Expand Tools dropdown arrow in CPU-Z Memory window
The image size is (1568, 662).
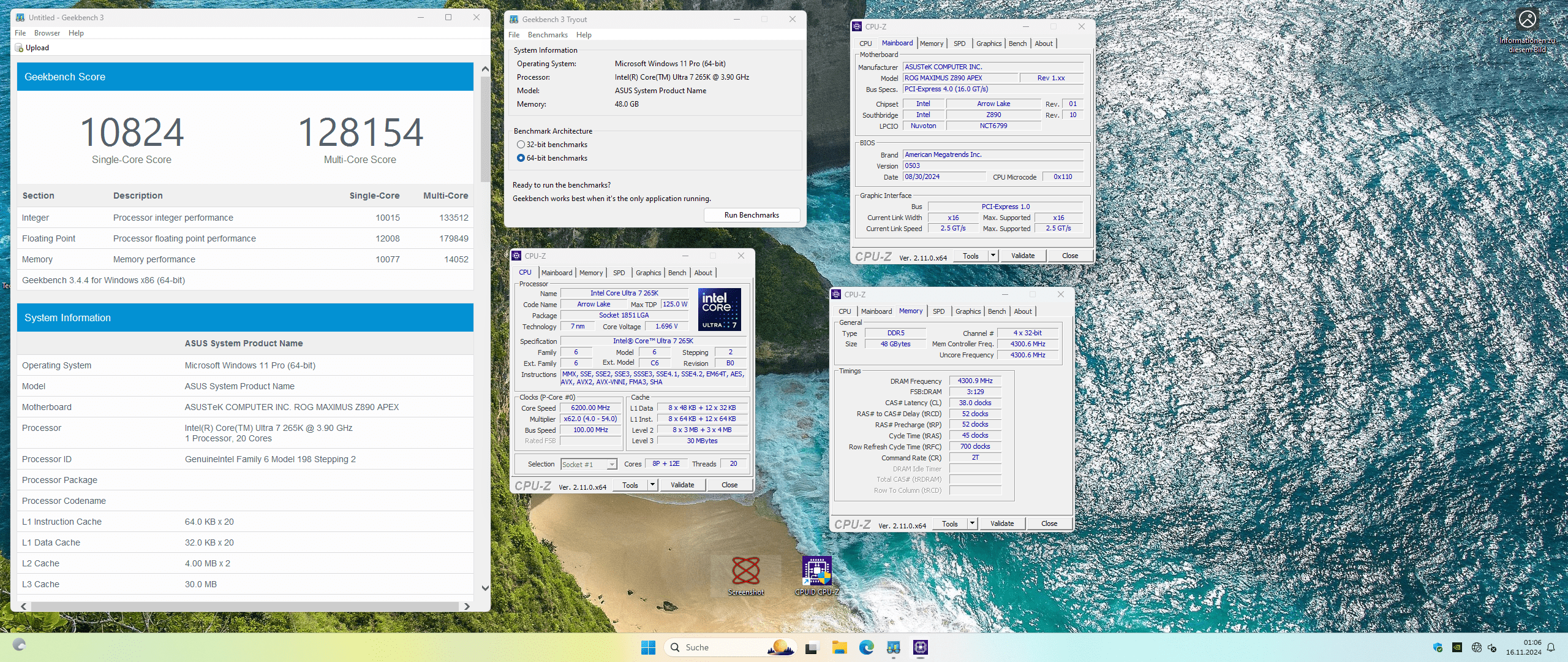tap(973, 523)
